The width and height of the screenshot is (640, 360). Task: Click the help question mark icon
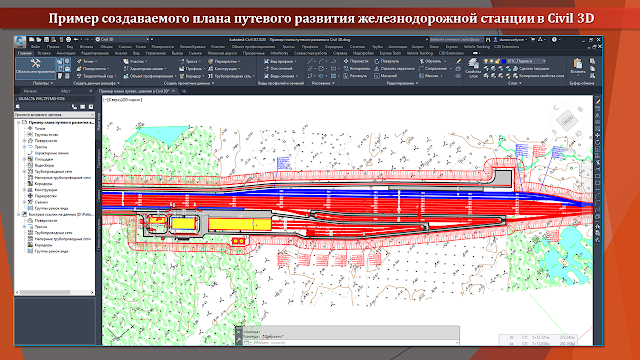[x=554, y=40]
